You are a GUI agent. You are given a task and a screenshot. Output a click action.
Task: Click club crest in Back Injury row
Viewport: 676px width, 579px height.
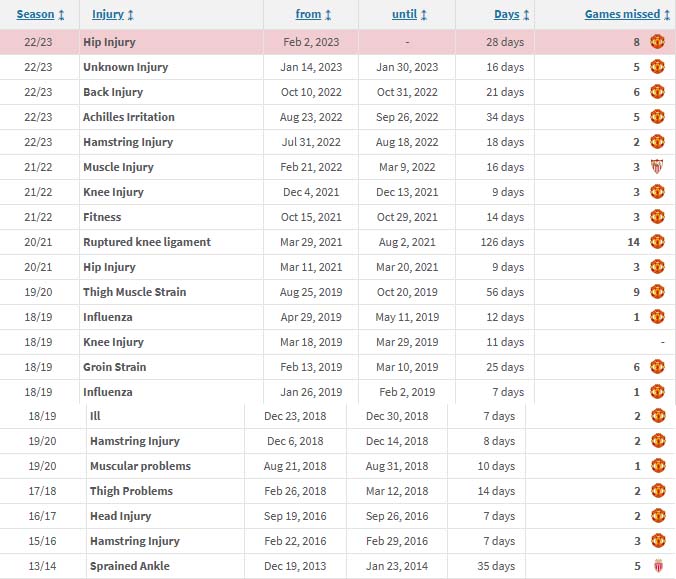coord(657,92)
